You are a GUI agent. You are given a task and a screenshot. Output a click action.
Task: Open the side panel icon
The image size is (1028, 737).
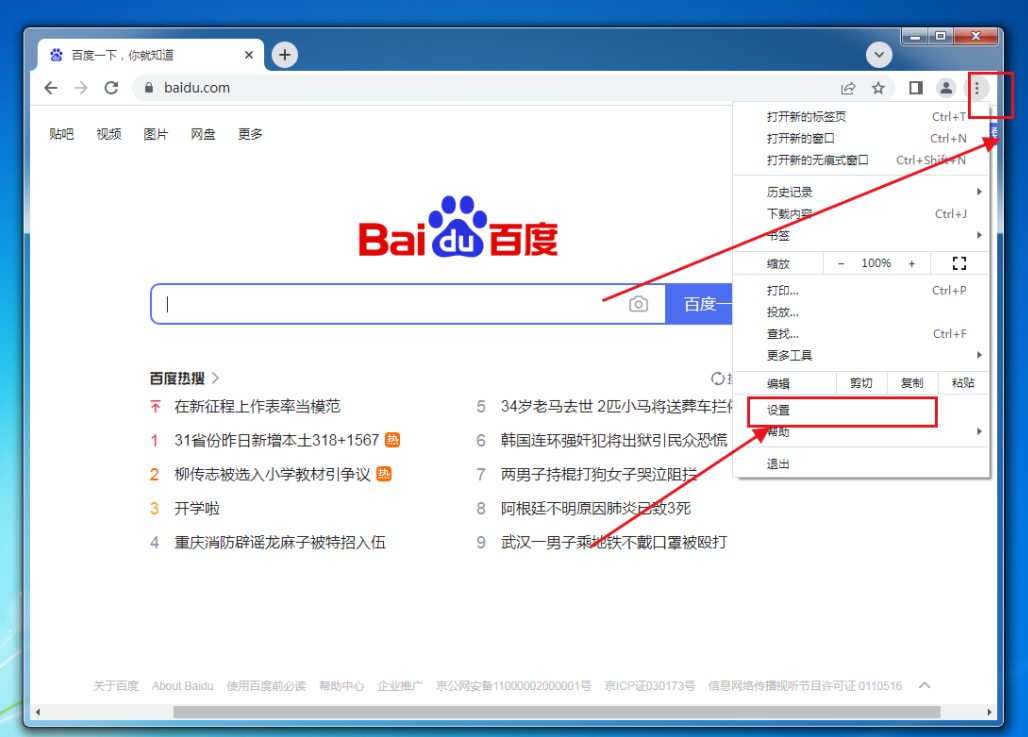916,88
